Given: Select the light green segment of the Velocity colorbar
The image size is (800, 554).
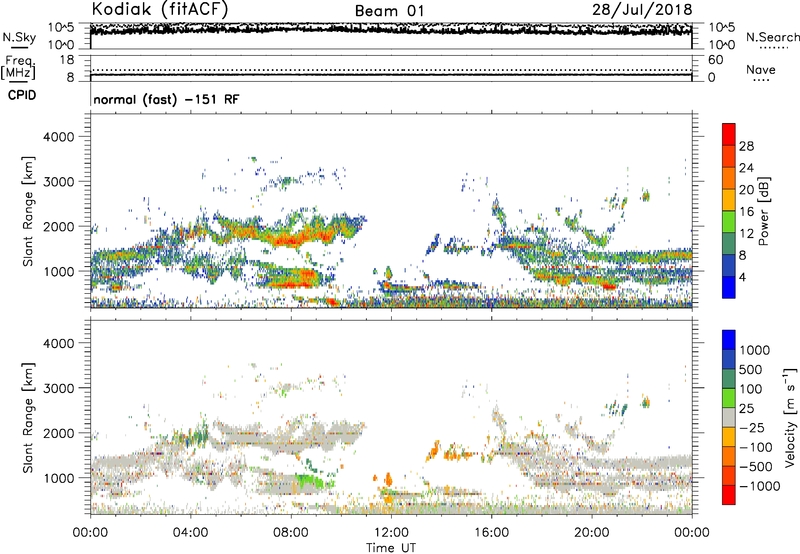Looking at the screenshot, I should (x=729, y=398).
